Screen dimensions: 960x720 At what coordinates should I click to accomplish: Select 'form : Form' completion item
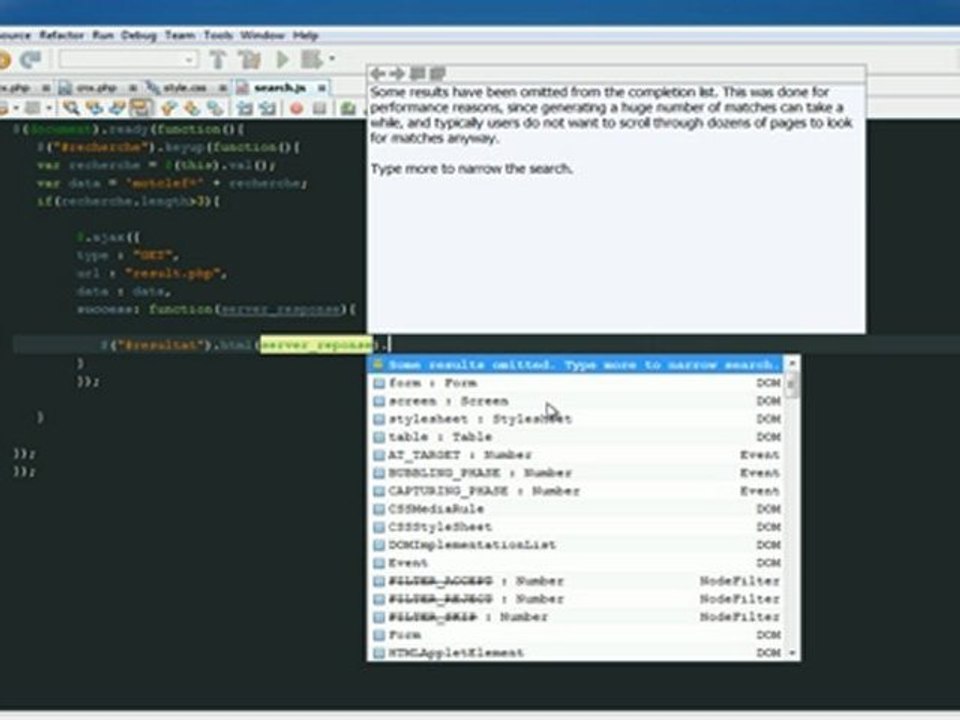[x=576, y=383]
